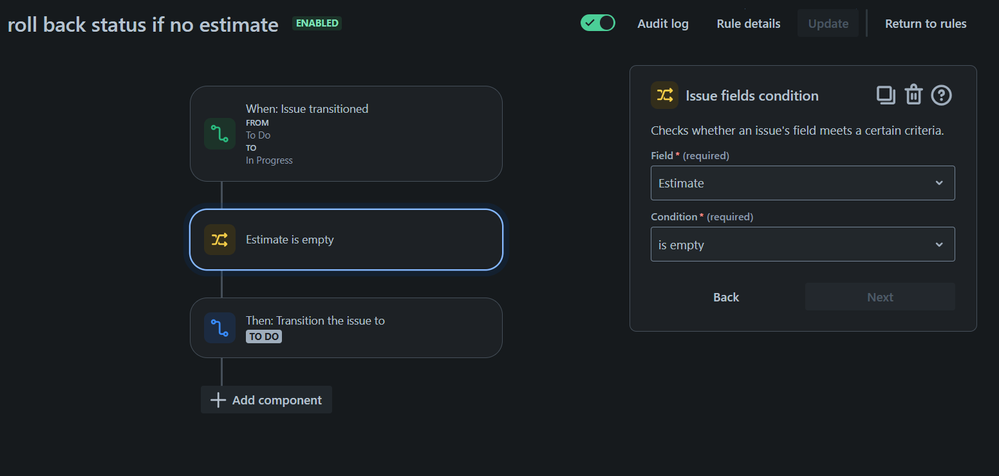The image size is (999, 476).
Task: Click the chevron in the is empty field
Action: point(938,245)
